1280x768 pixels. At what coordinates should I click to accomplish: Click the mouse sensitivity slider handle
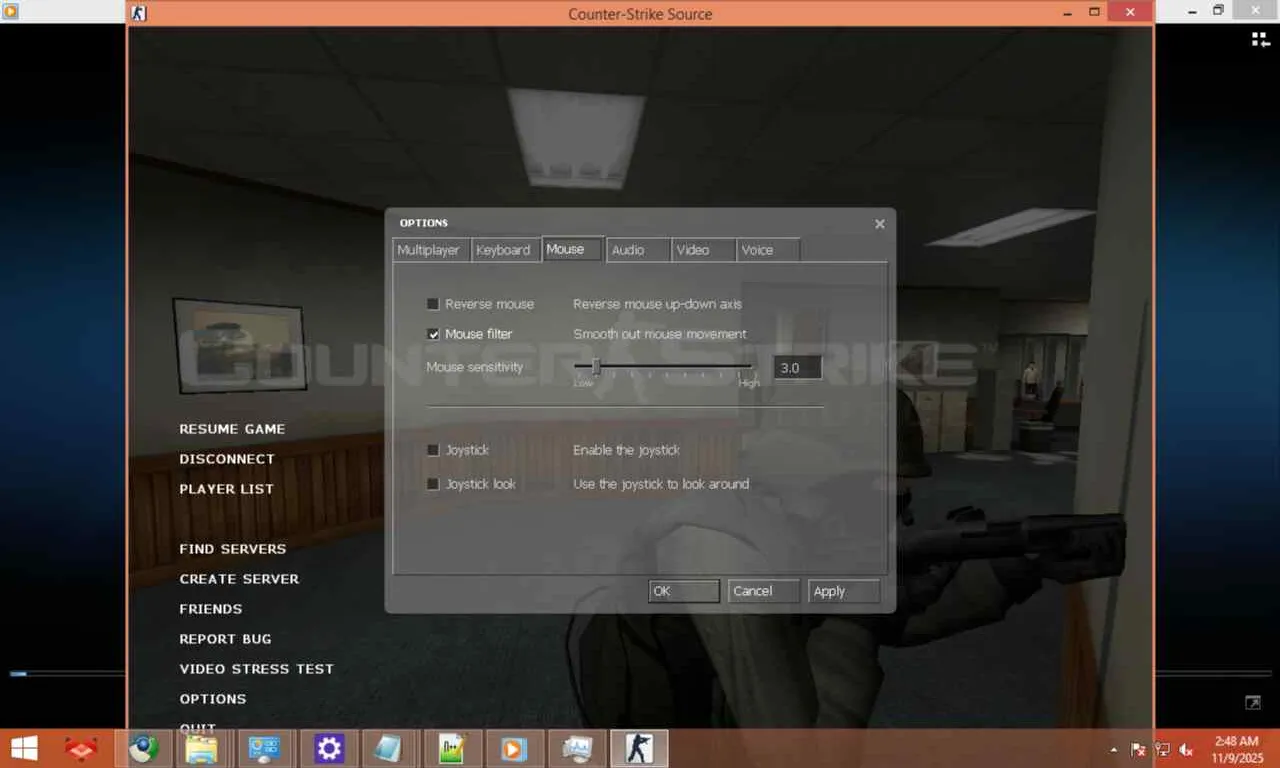pos(596,367)
